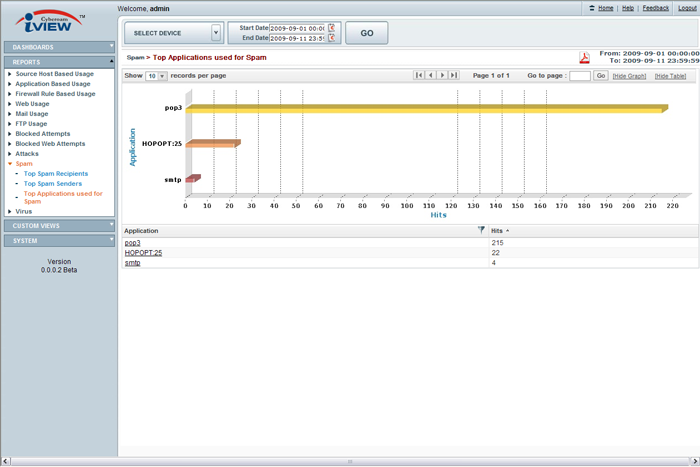The width and height of the screenshot is (700, 467).
Task: Click Logout link
Action: 687,8
